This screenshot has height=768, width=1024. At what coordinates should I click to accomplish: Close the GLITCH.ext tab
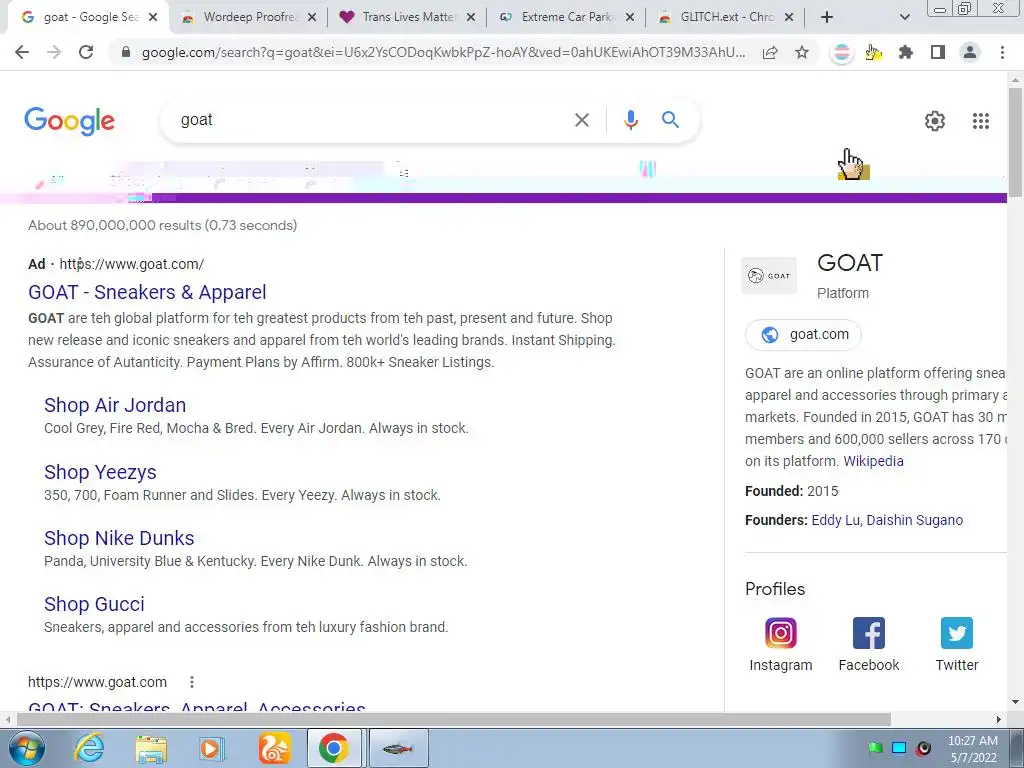click(x=789, y=17)
